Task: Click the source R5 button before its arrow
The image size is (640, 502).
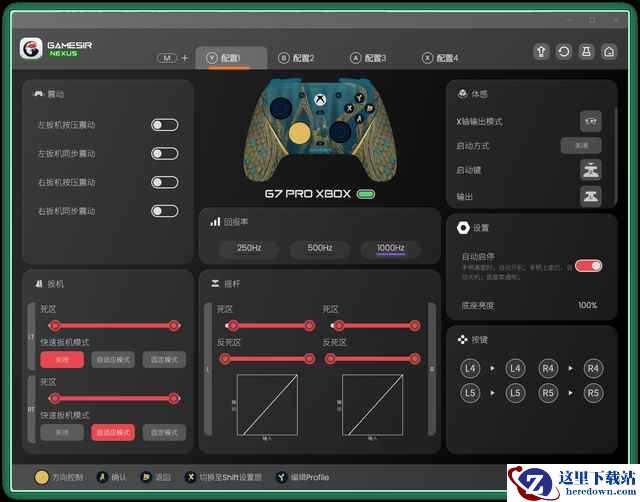Action: 548,393
